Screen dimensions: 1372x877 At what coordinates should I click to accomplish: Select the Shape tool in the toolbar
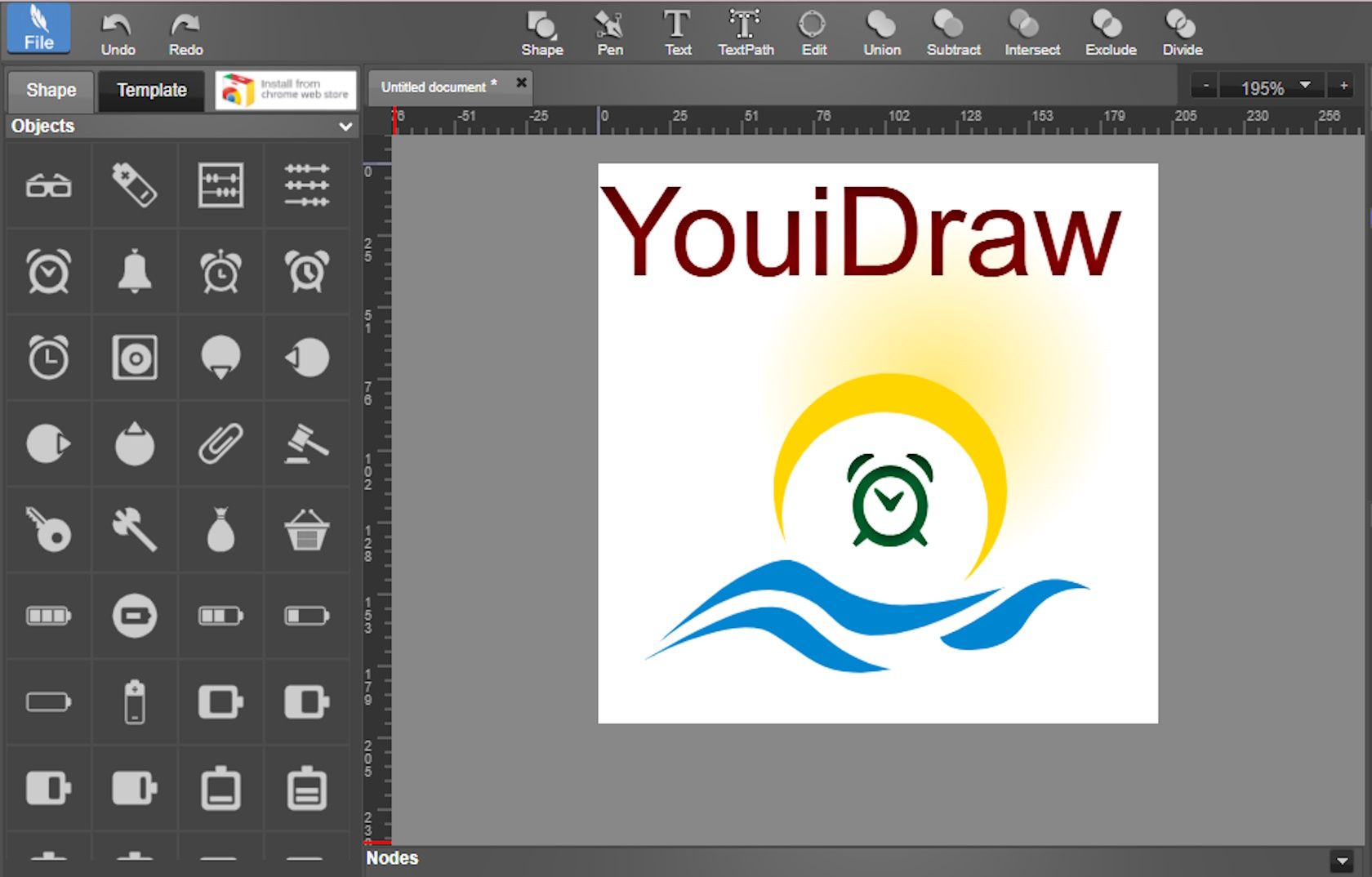point(542,31)
